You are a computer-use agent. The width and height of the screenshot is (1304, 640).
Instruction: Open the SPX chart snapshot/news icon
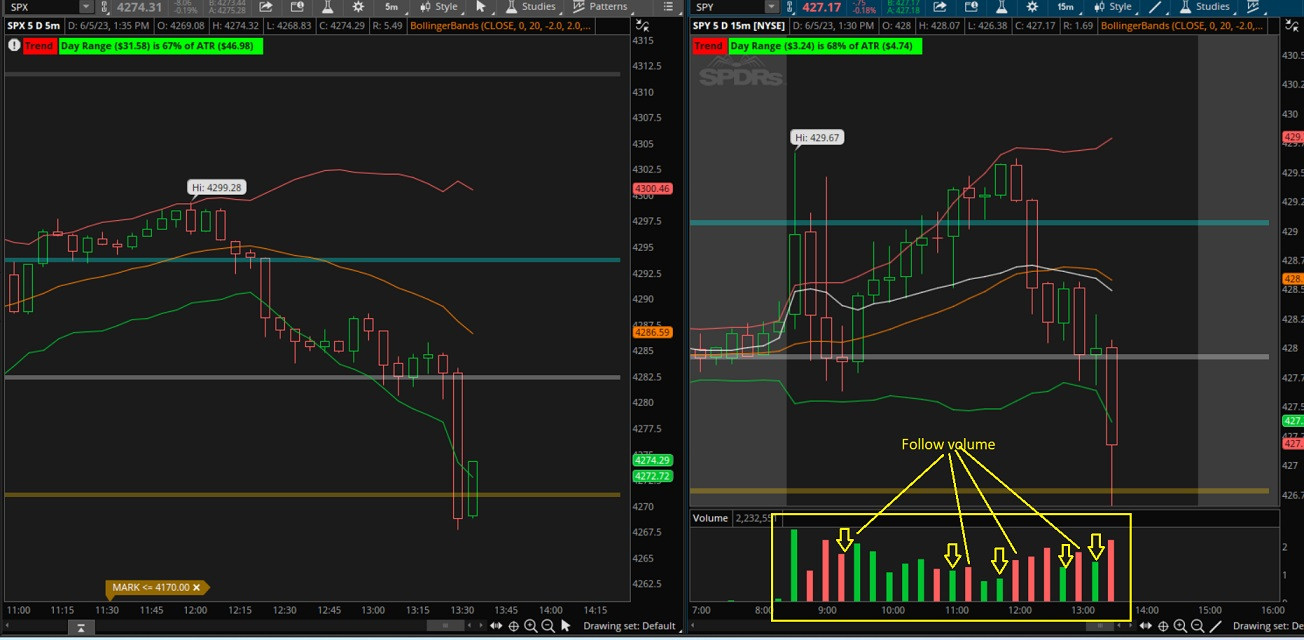pos(297,7)
